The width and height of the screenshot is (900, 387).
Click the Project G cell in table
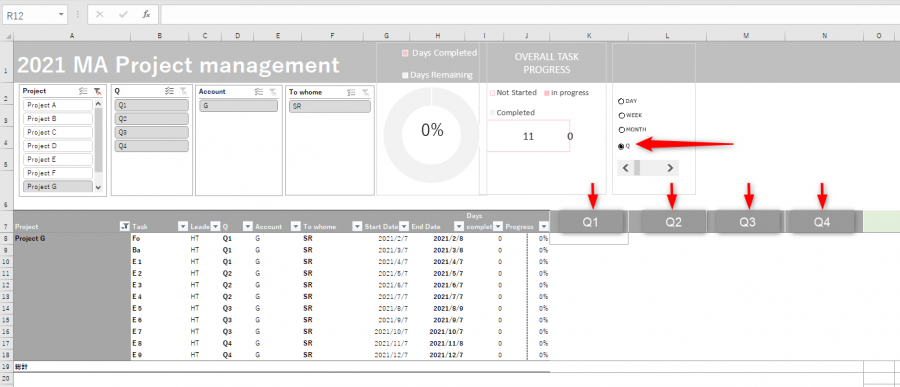(x=72, y=238)
